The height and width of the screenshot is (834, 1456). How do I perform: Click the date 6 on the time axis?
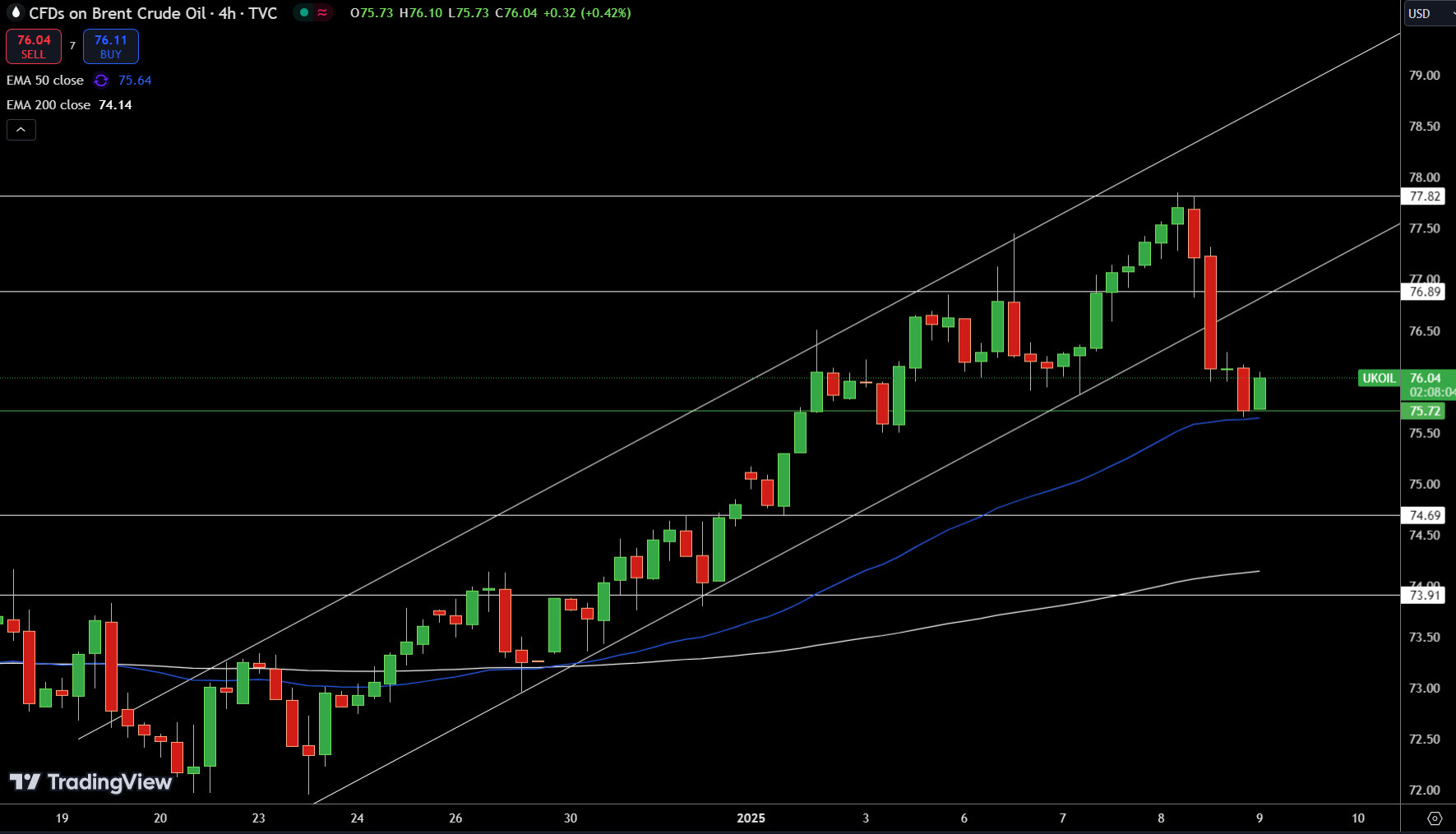click(x=964, y=818)
